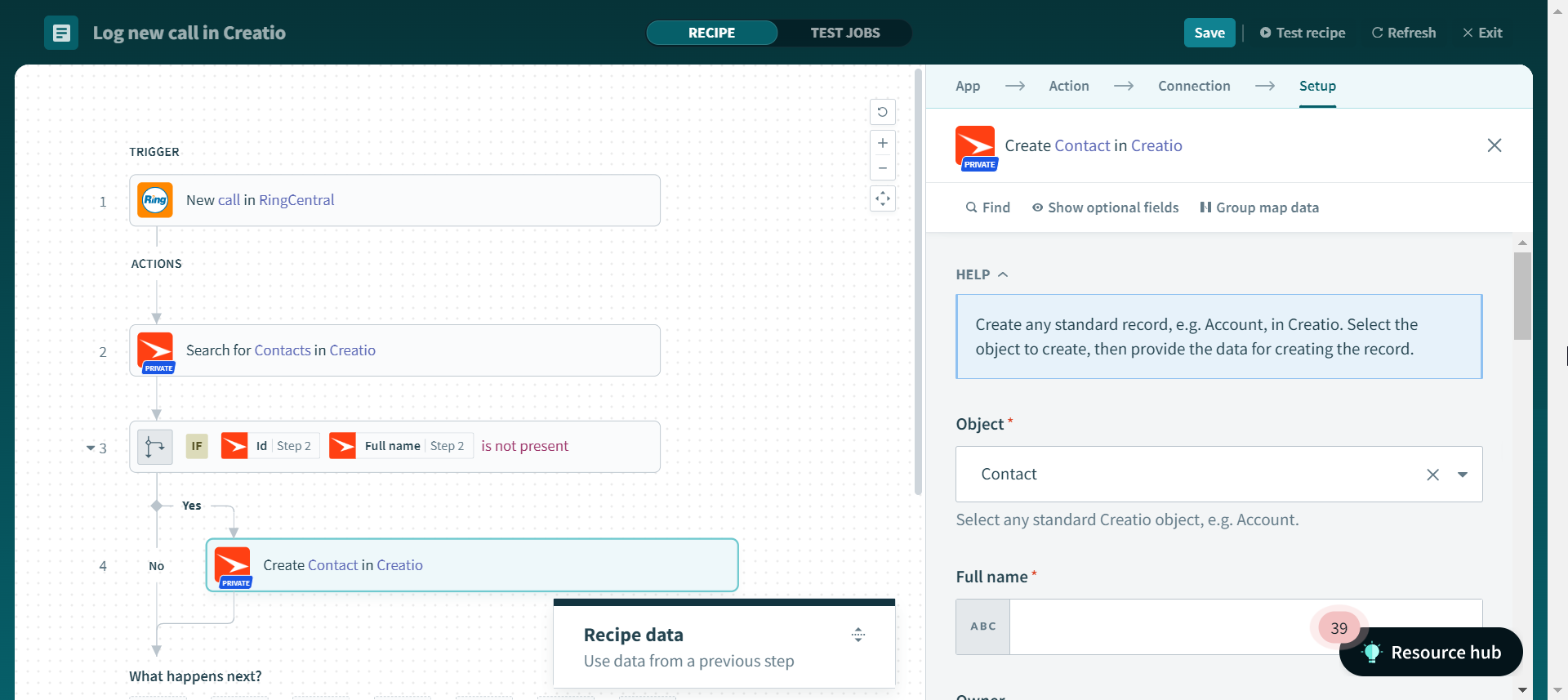Click the RingCentral icon in step 1
This screenshot has width=1568, height=700.
[155, 200]
